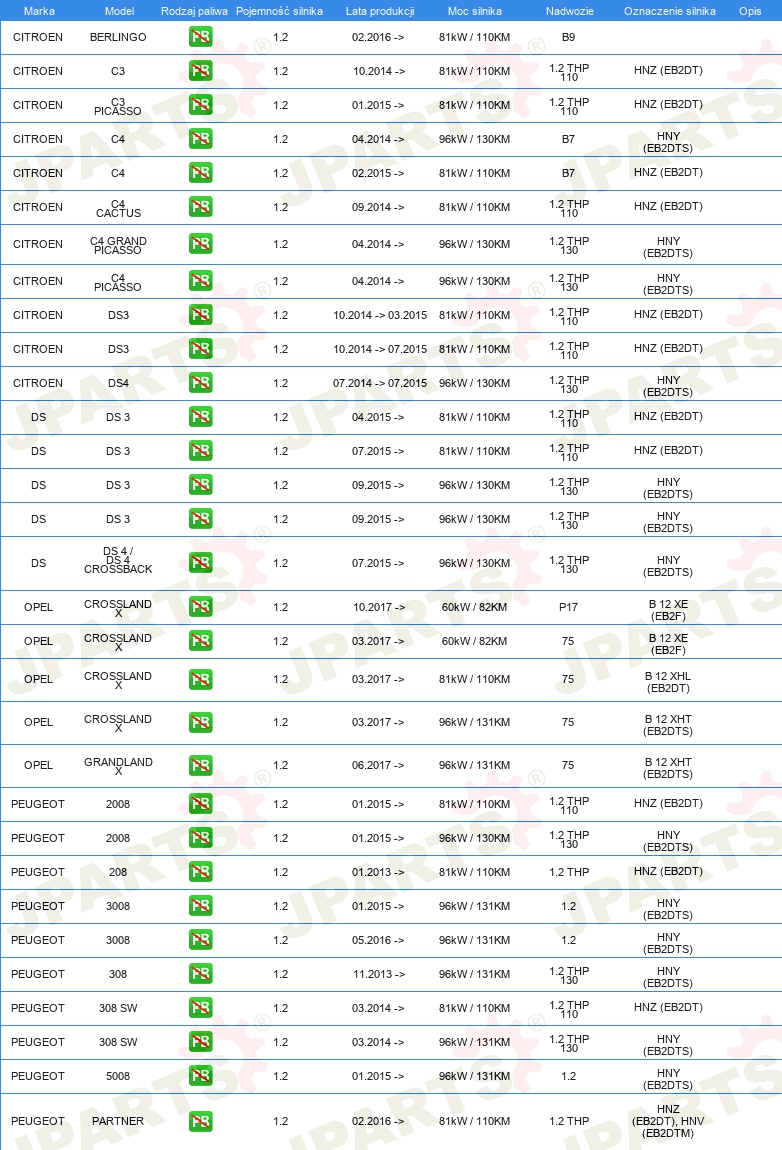Click the 'CITROEN' cell in the BERLINGO row
The image size is (782, 1150).
(38, 37)
